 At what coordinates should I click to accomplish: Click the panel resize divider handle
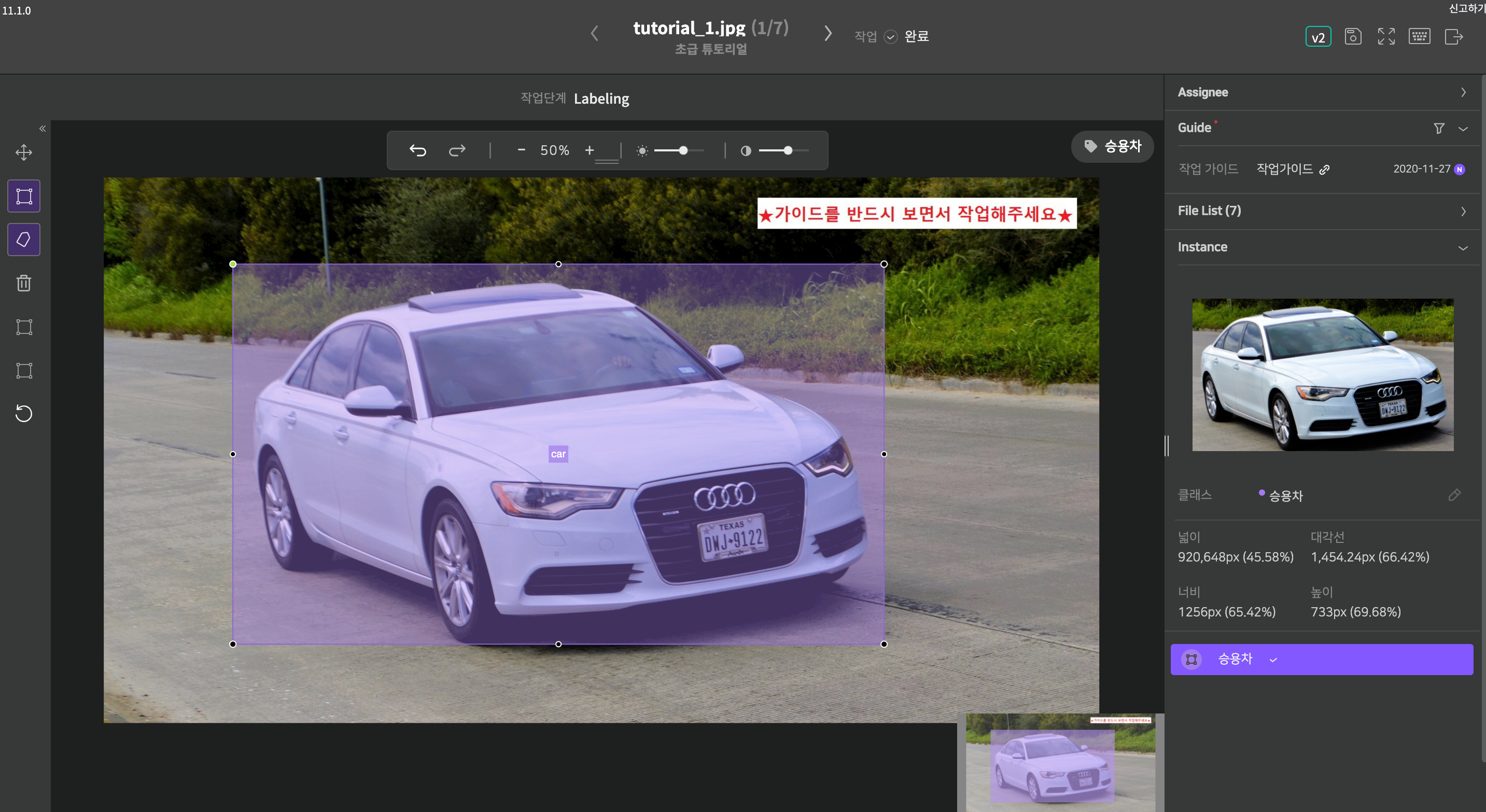pos(1167,446)
